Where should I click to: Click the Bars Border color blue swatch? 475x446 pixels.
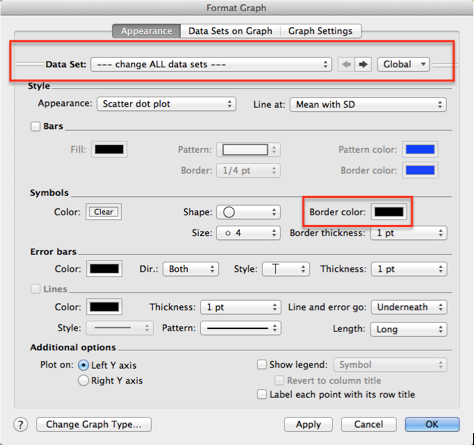click(420, 171)
